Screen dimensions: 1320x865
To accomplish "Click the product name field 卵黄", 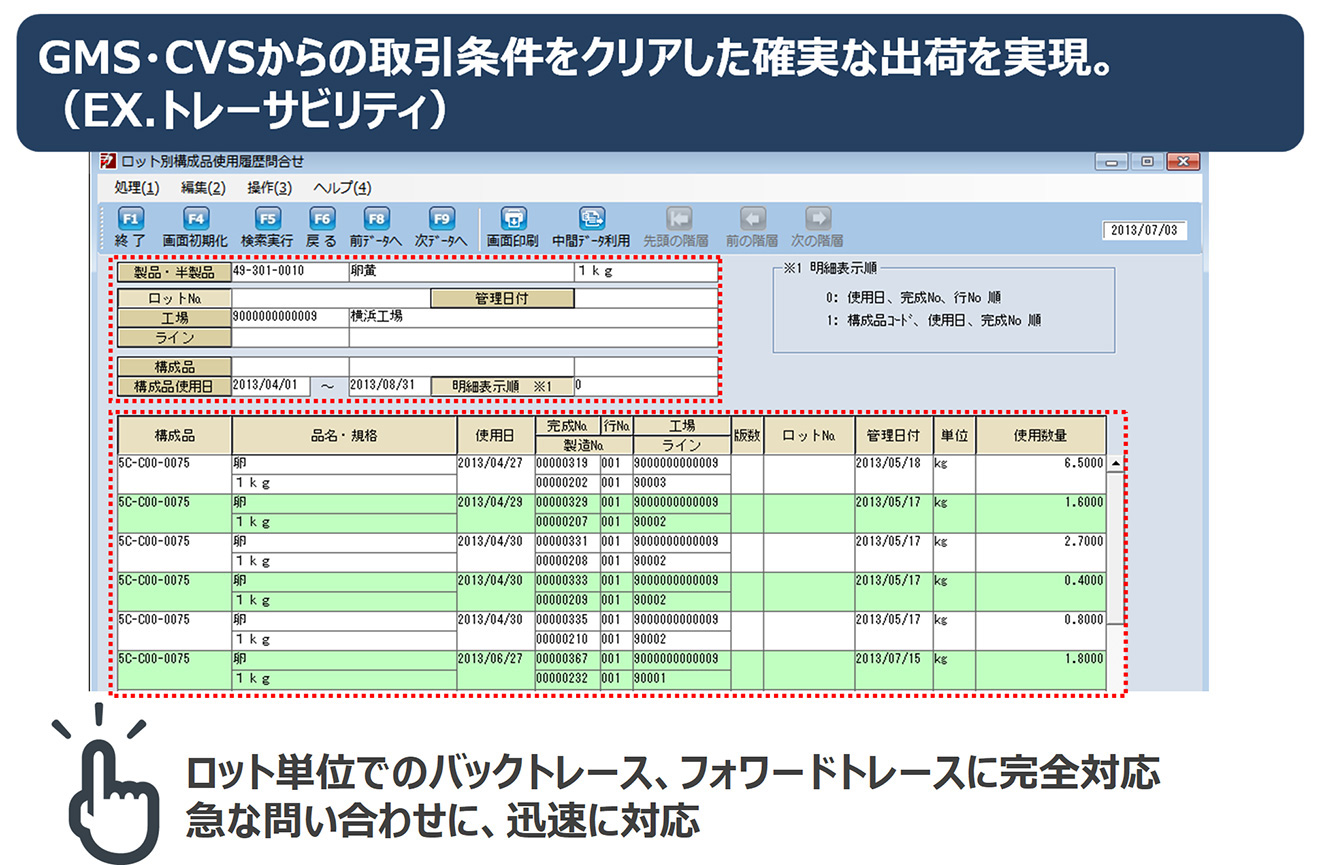I will pyautogui.click(x=461, y=272).
